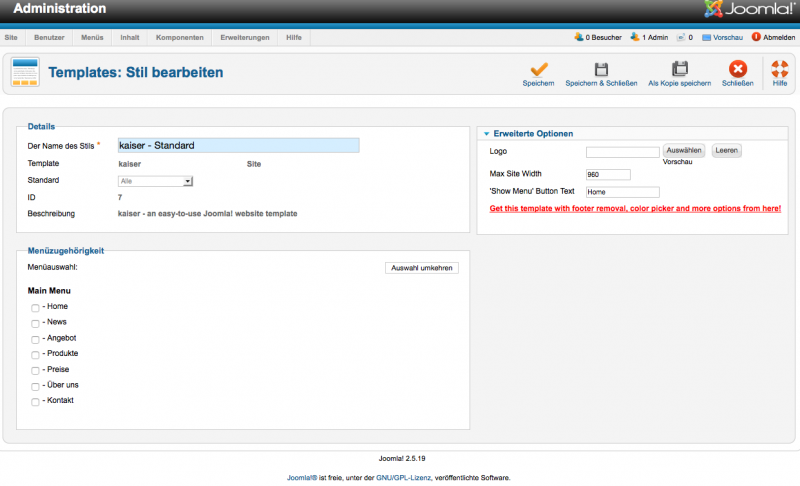Click the red Schließen icon
This screenshot has width=800, height=486.
(737, 69)
